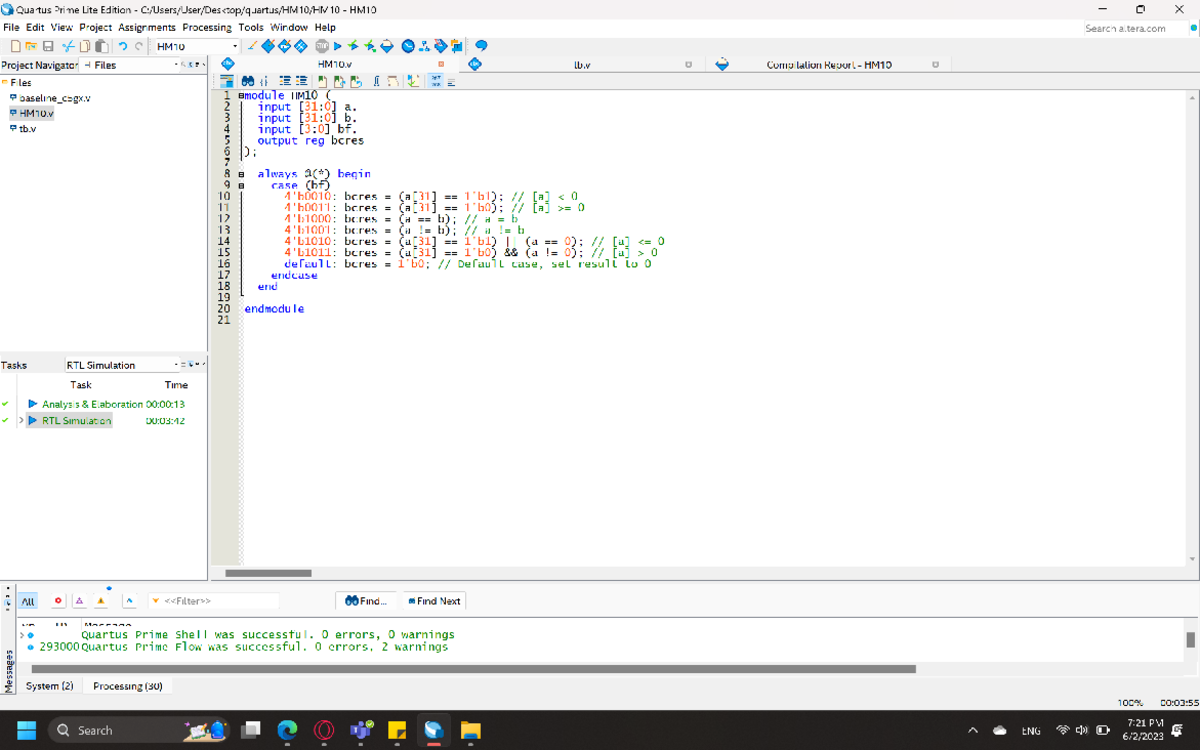Toggle the All messages filter

(x=27, y=601)
